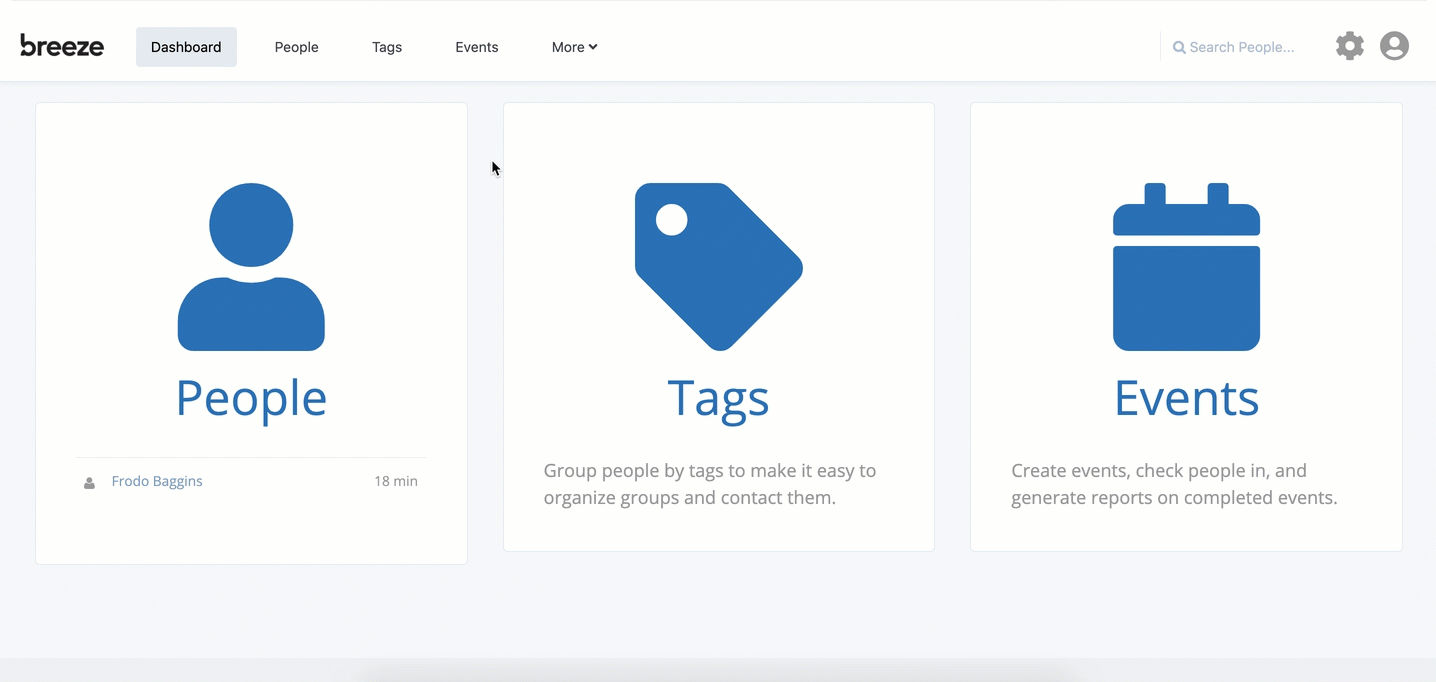Open the Tags card heading
Viewport: 1436px width, 682px height.
(x=719, y=398)
